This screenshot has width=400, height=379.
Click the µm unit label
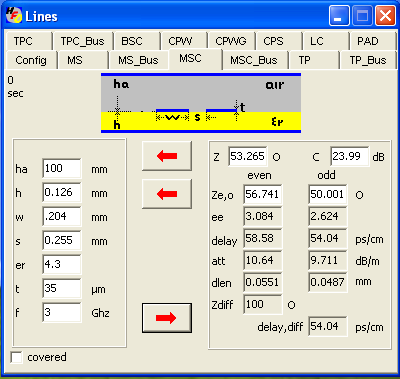[x=98, y=290]
